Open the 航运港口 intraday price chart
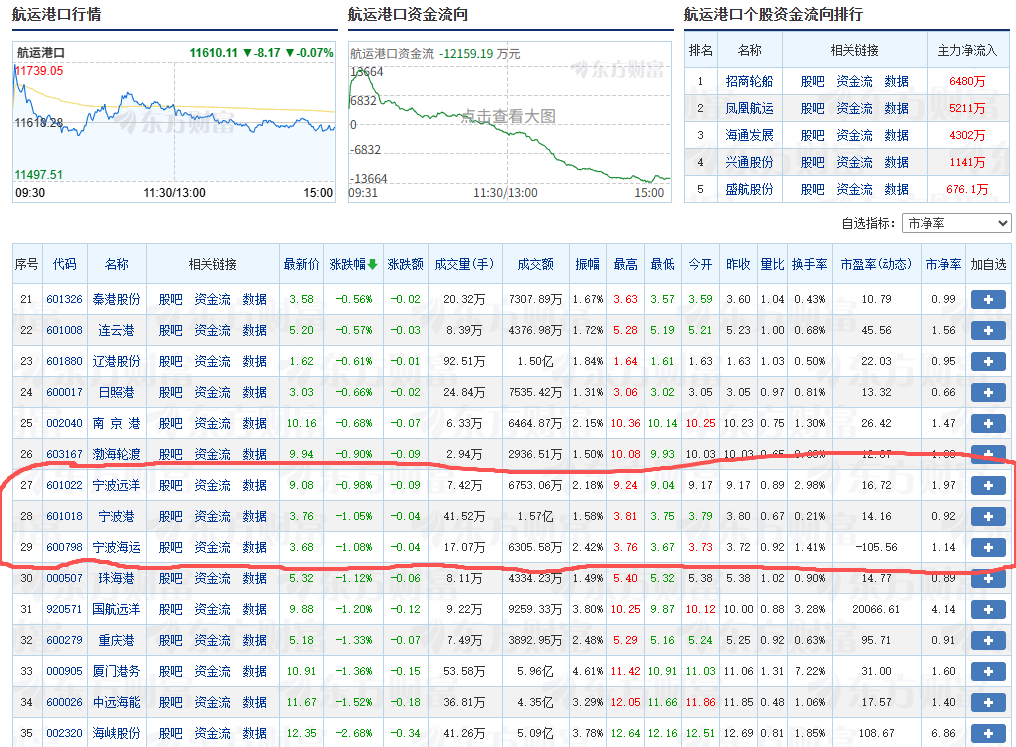 tap(174, 122)
